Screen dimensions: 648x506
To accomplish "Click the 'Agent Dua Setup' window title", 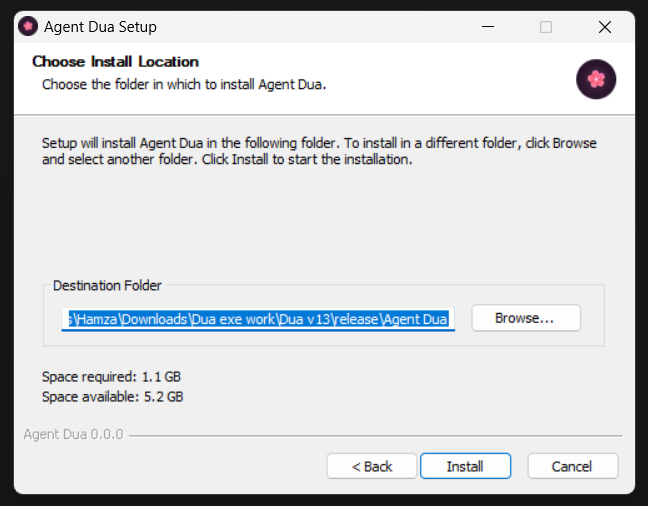I will pos(100,27).
